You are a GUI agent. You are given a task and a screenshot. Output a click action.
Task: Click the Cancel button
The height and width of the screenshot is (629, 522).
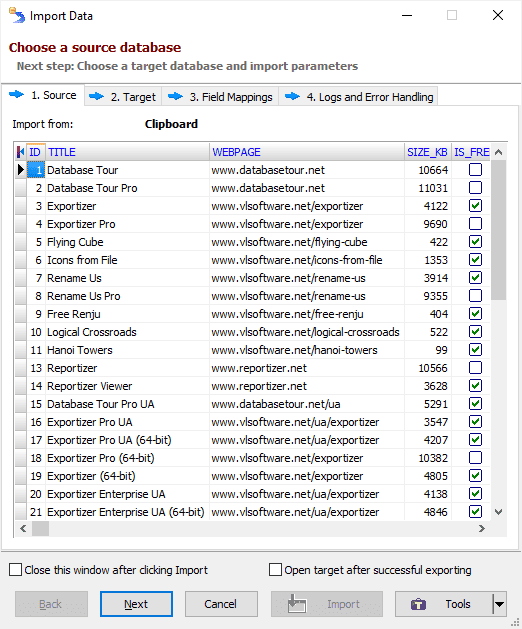(221, 604)
